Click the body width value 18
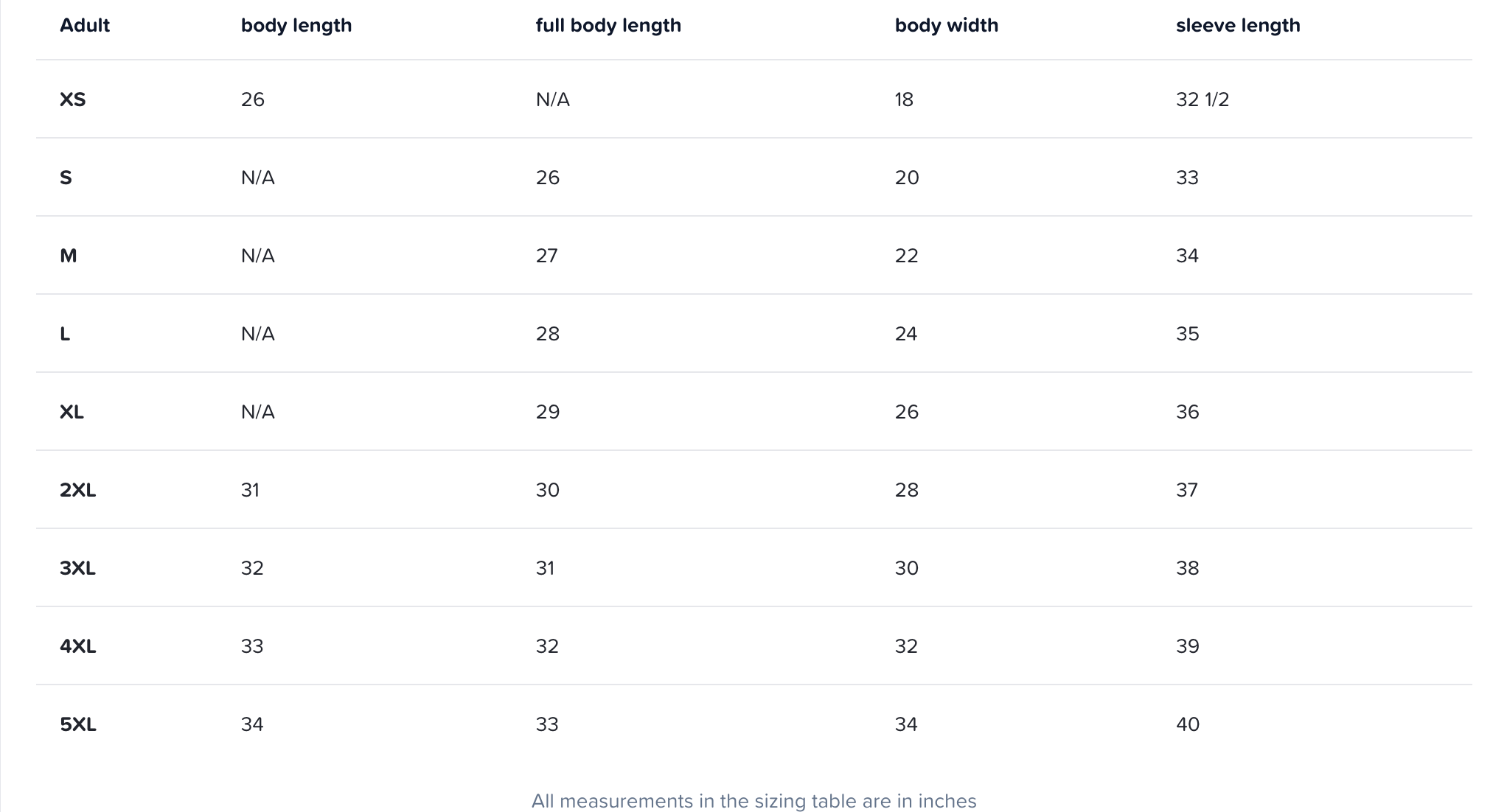 904,99
